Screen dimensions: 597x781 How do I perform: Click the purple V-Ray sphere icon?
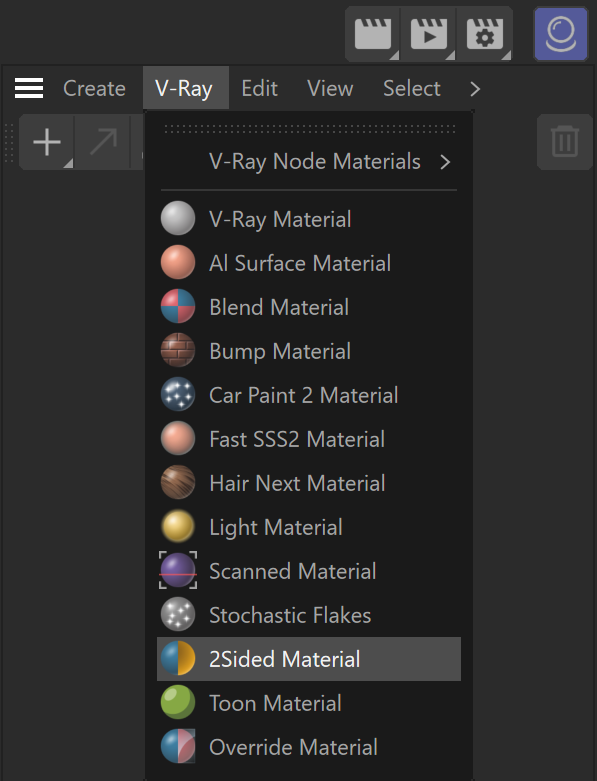tap(561, 34)
